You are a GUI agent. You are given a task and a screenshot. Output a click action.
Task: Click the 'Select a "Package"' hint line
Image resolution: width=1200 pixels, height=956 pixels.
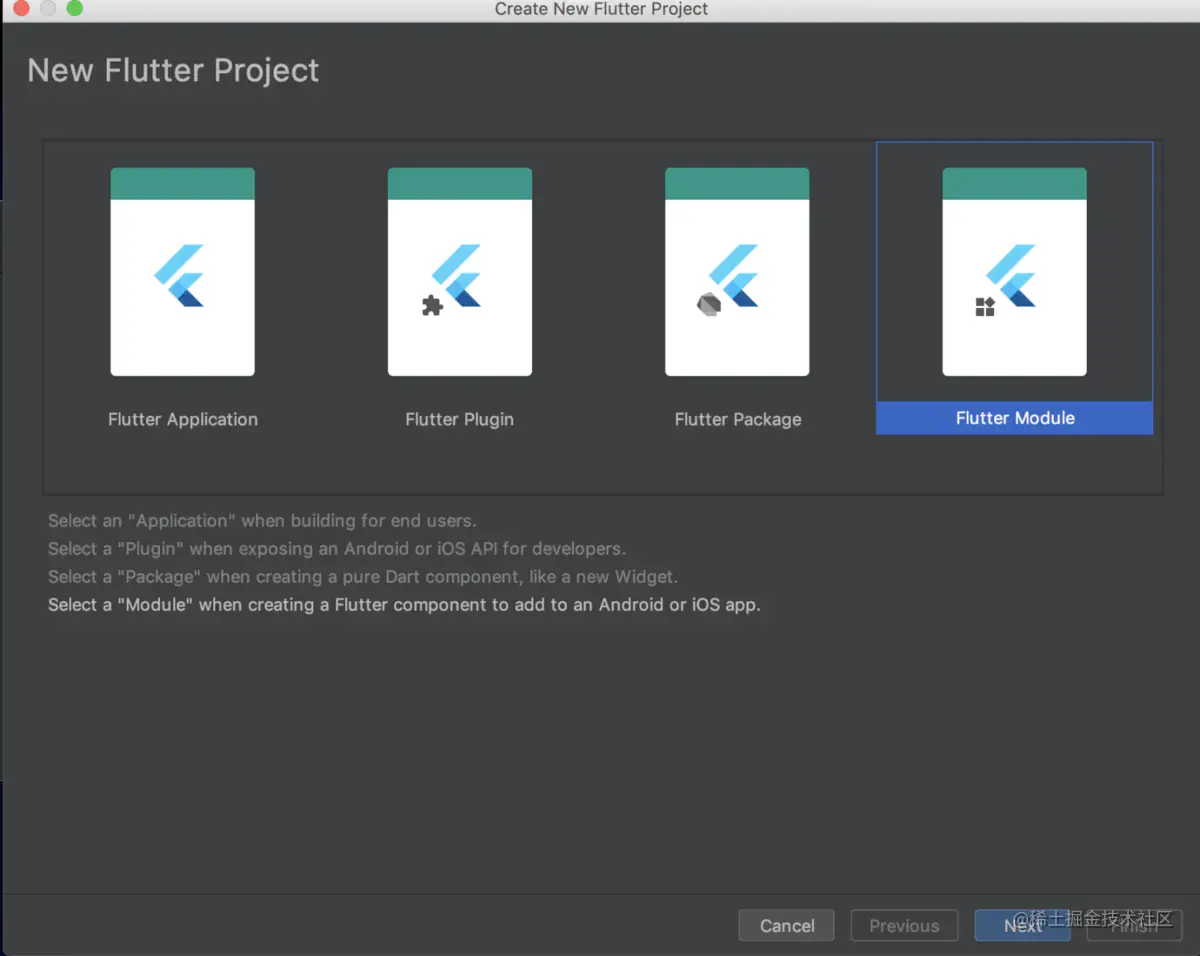point(363,577)
